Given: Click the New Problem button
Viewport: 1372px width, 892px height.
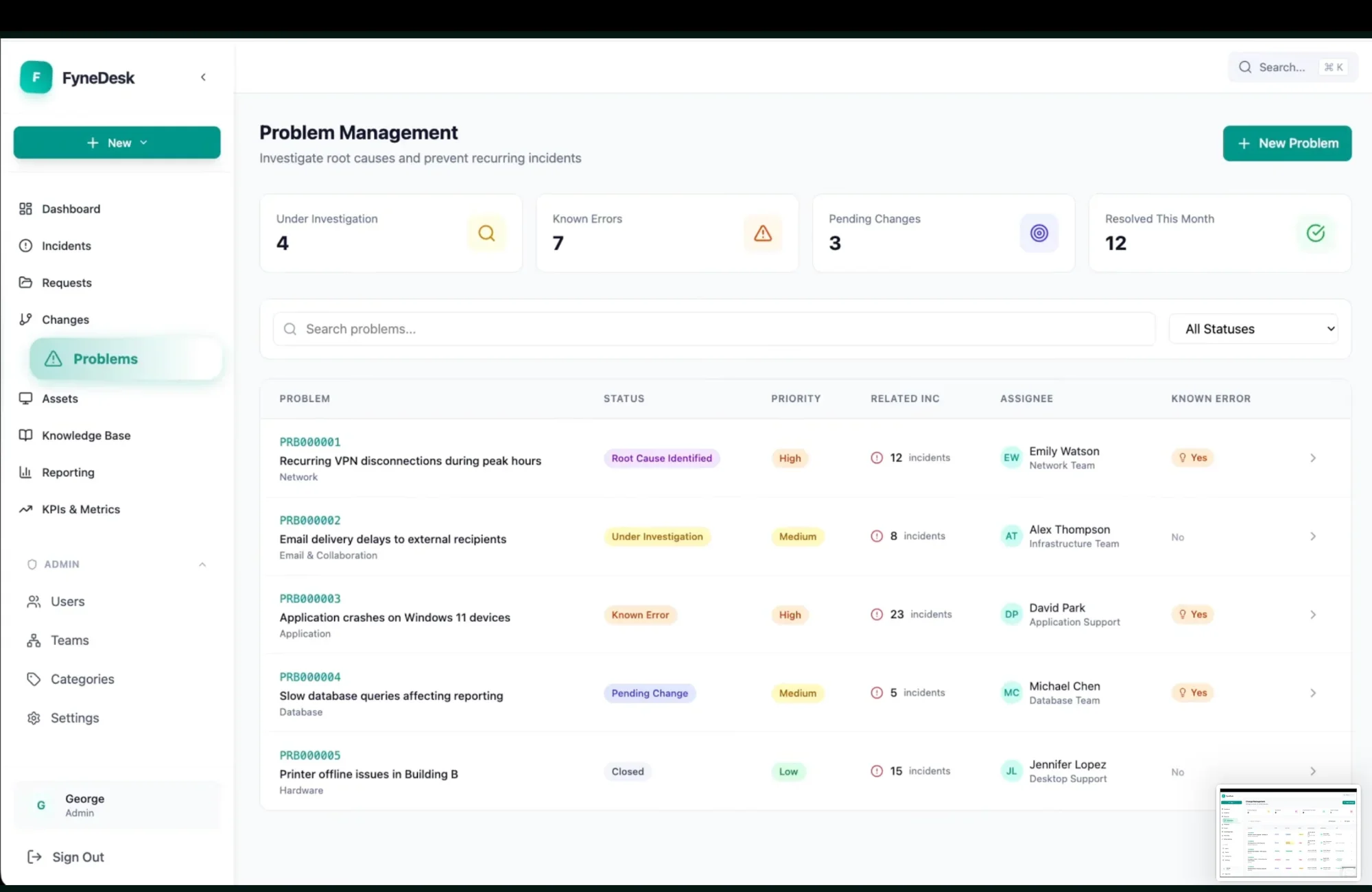Looking at the screenshot, I should (1287, 143).
